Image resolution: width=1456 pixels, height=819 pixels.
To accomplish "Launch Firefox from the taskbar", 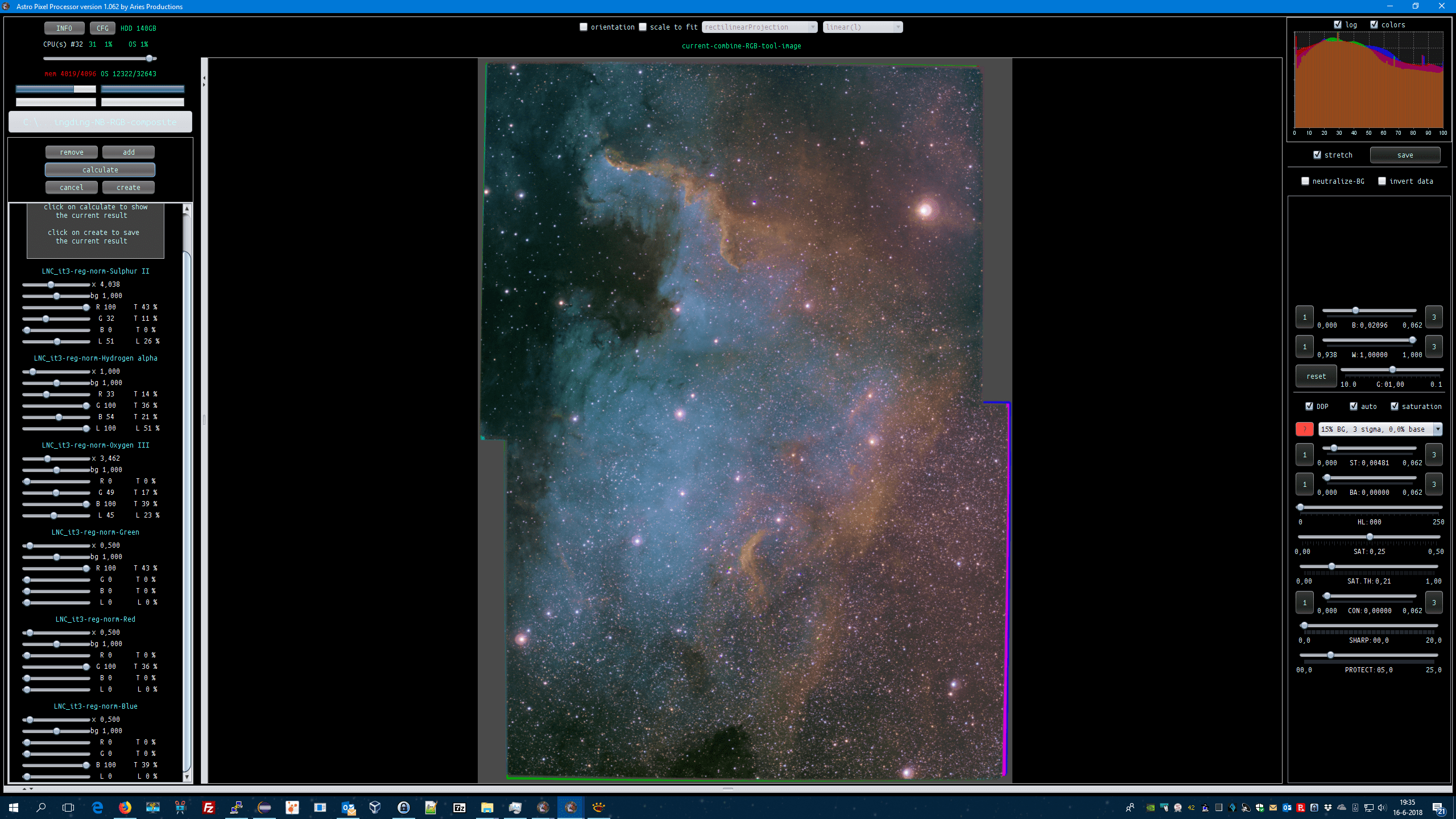I will (x=125, y=807).
